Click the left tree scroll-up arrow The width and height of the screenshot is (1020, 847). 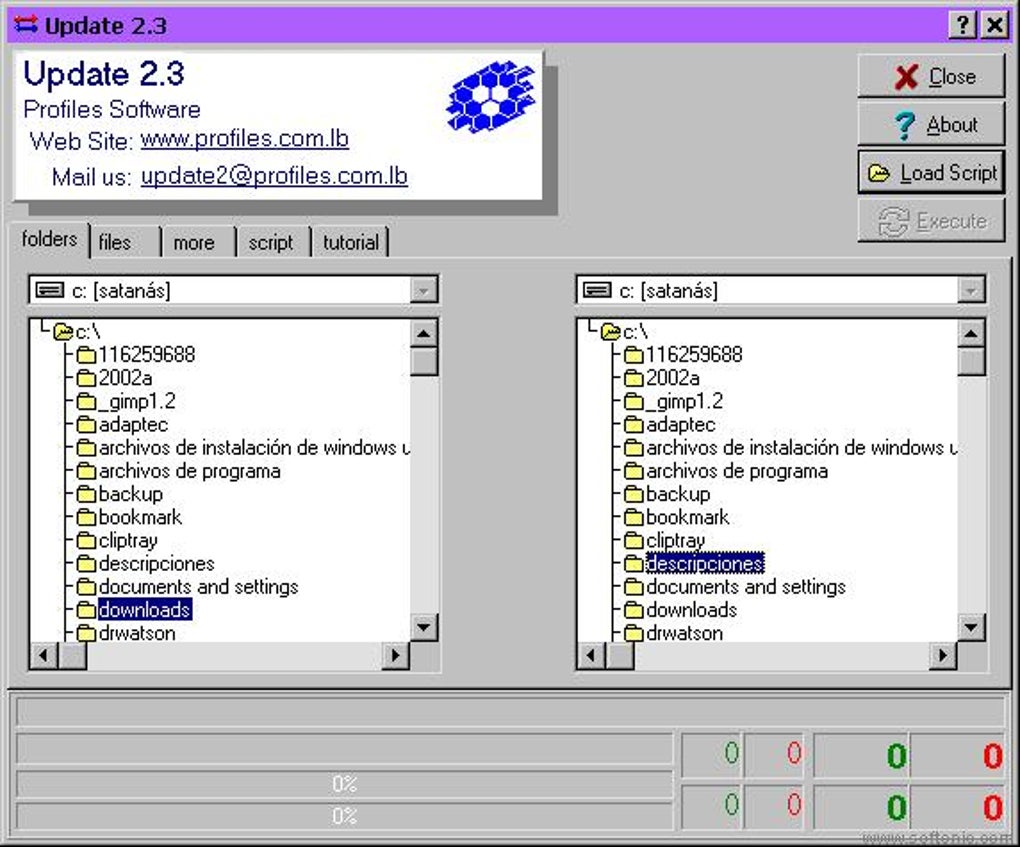click(x=423, y=334)
